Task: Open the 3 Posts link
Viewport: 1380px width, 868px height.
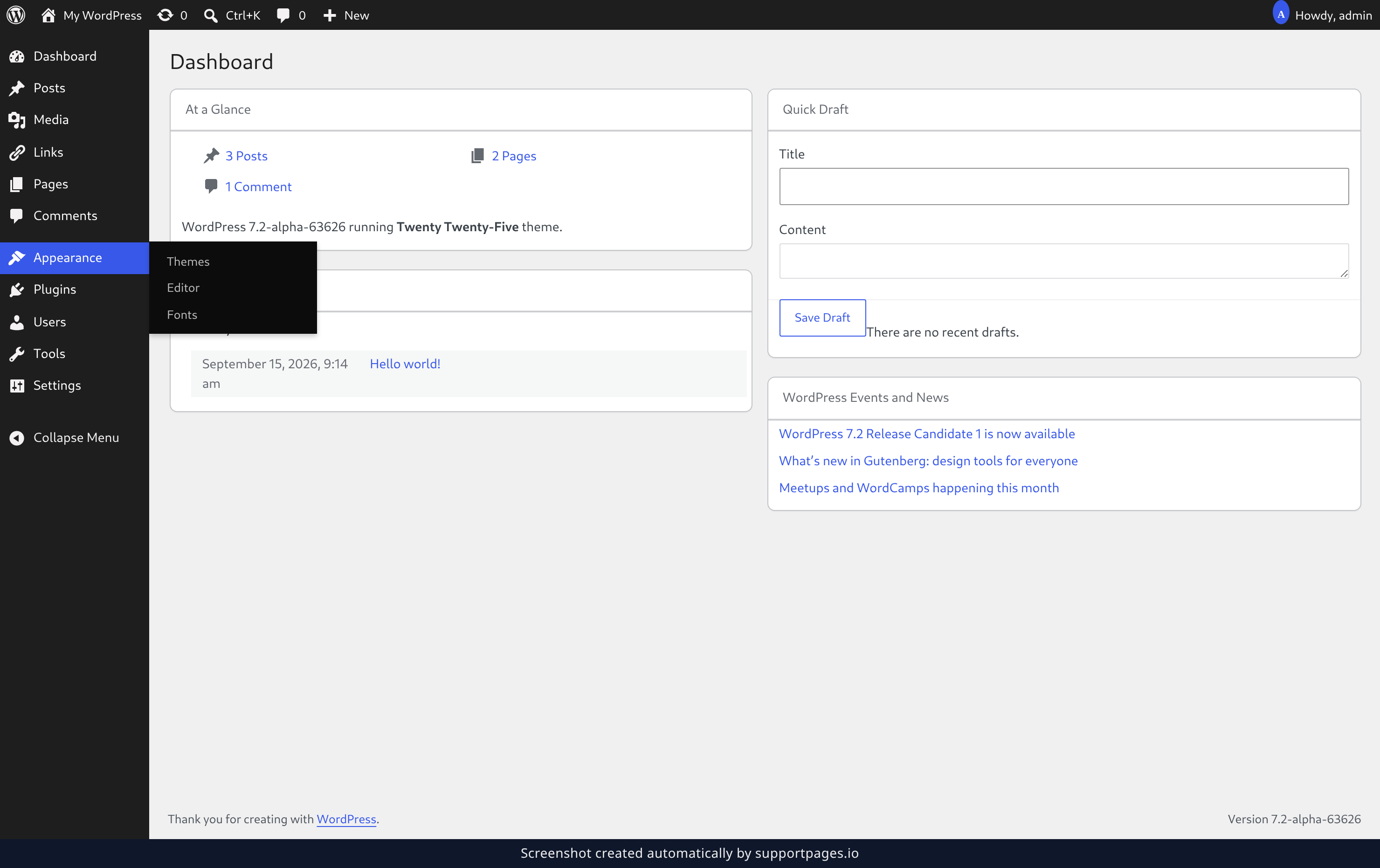Action: click(246, 156)
